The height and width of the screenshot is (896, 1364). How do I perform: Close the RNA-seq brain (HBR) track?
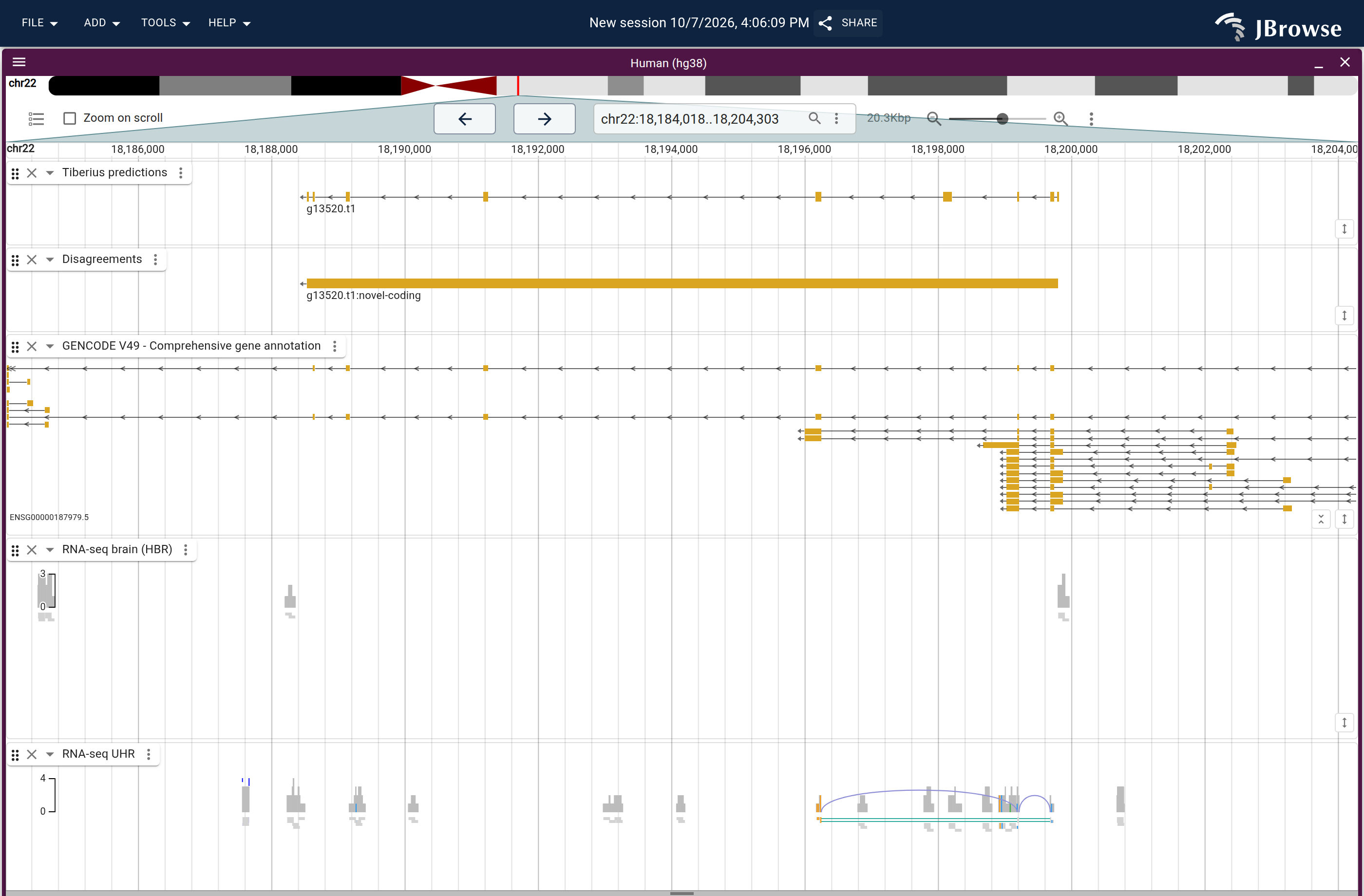tap(32, 549)
